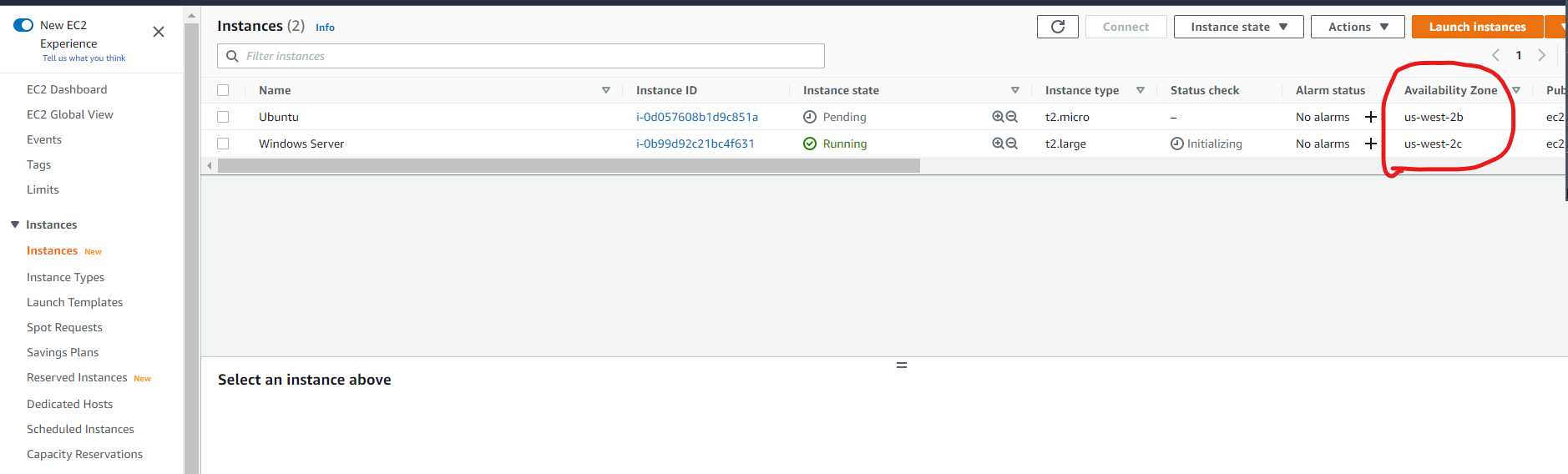
Task: Go to next page arrow
Action: (x=1542, y=55)
